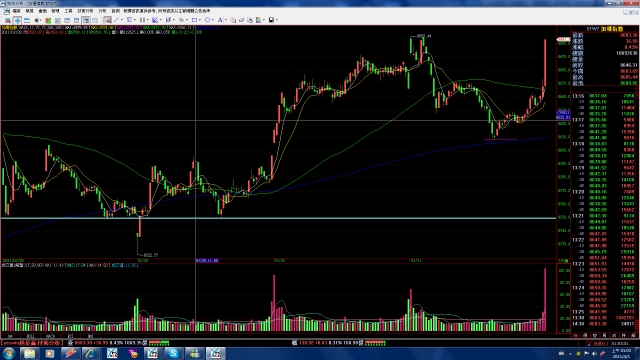The height and width of the screenshot is (360, 640).
Task: Open the save icon dropdown arrow
Action: point(277,20)
